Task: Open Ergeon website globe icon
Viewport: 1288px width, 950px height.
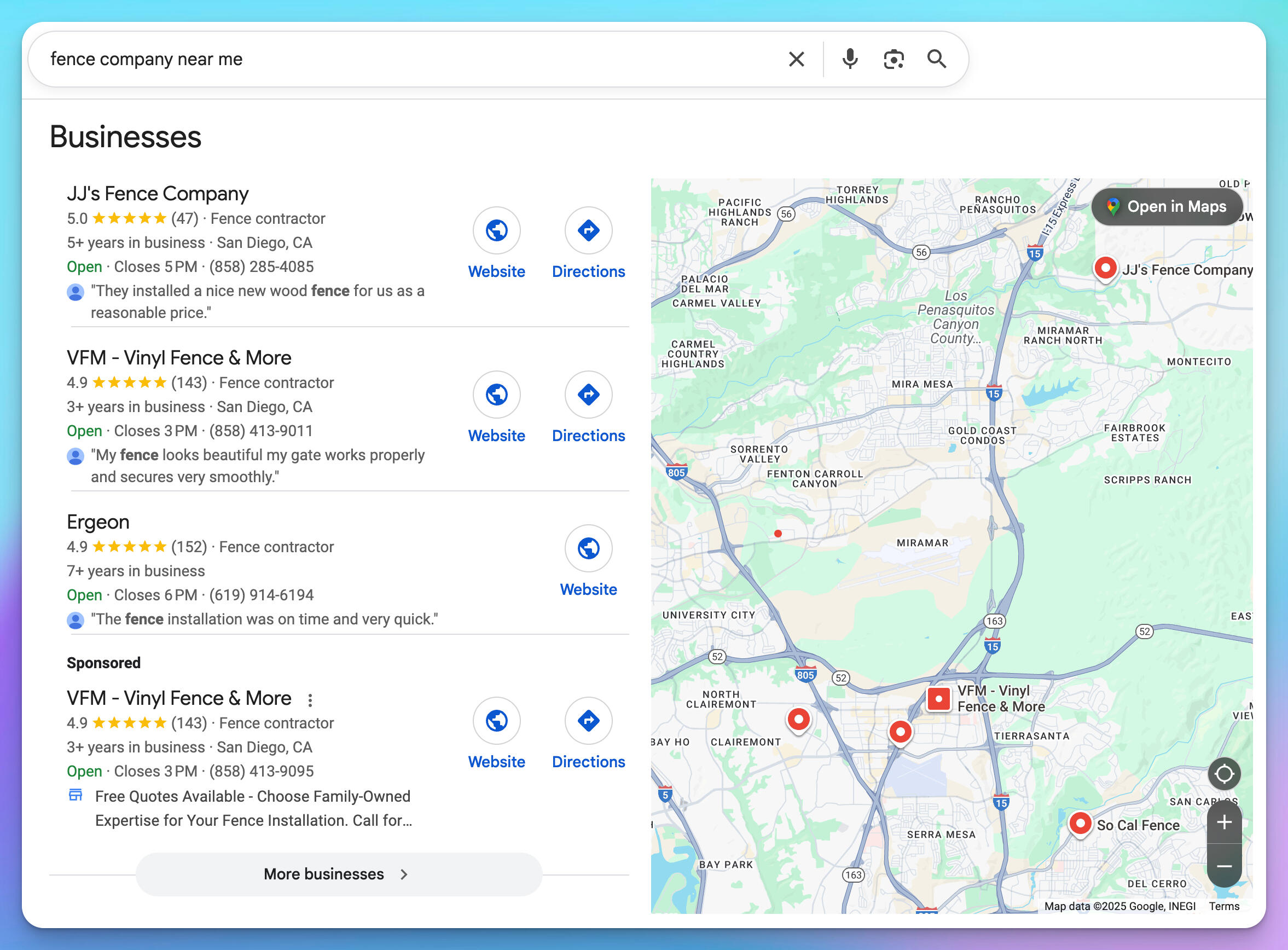Action: point(588,549)
